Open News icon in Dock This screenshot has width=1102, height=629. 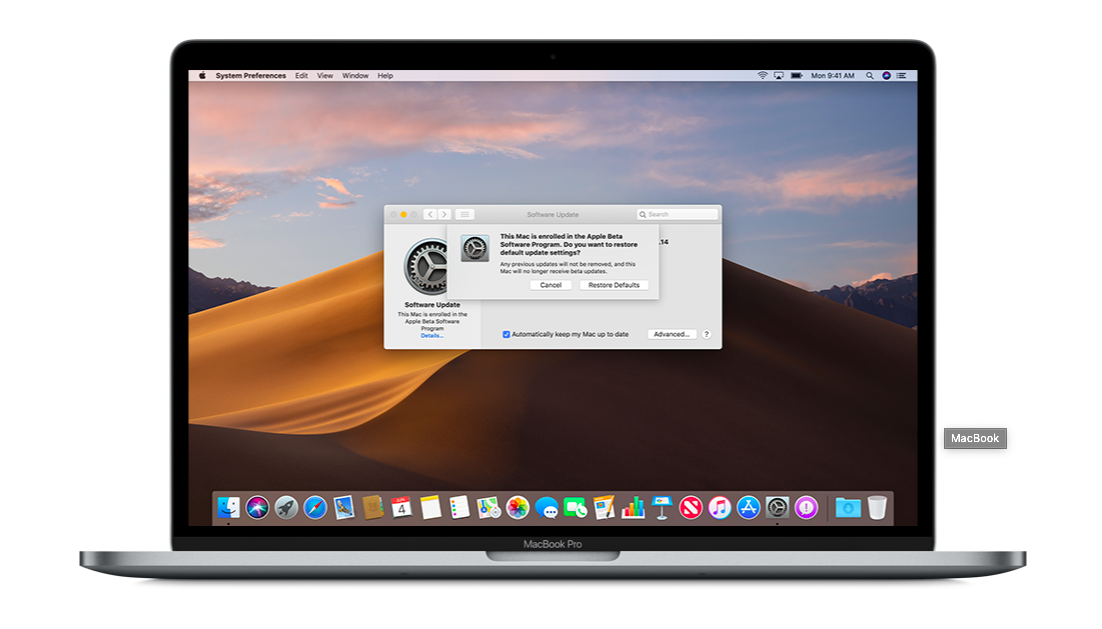[x=690, y=507]
